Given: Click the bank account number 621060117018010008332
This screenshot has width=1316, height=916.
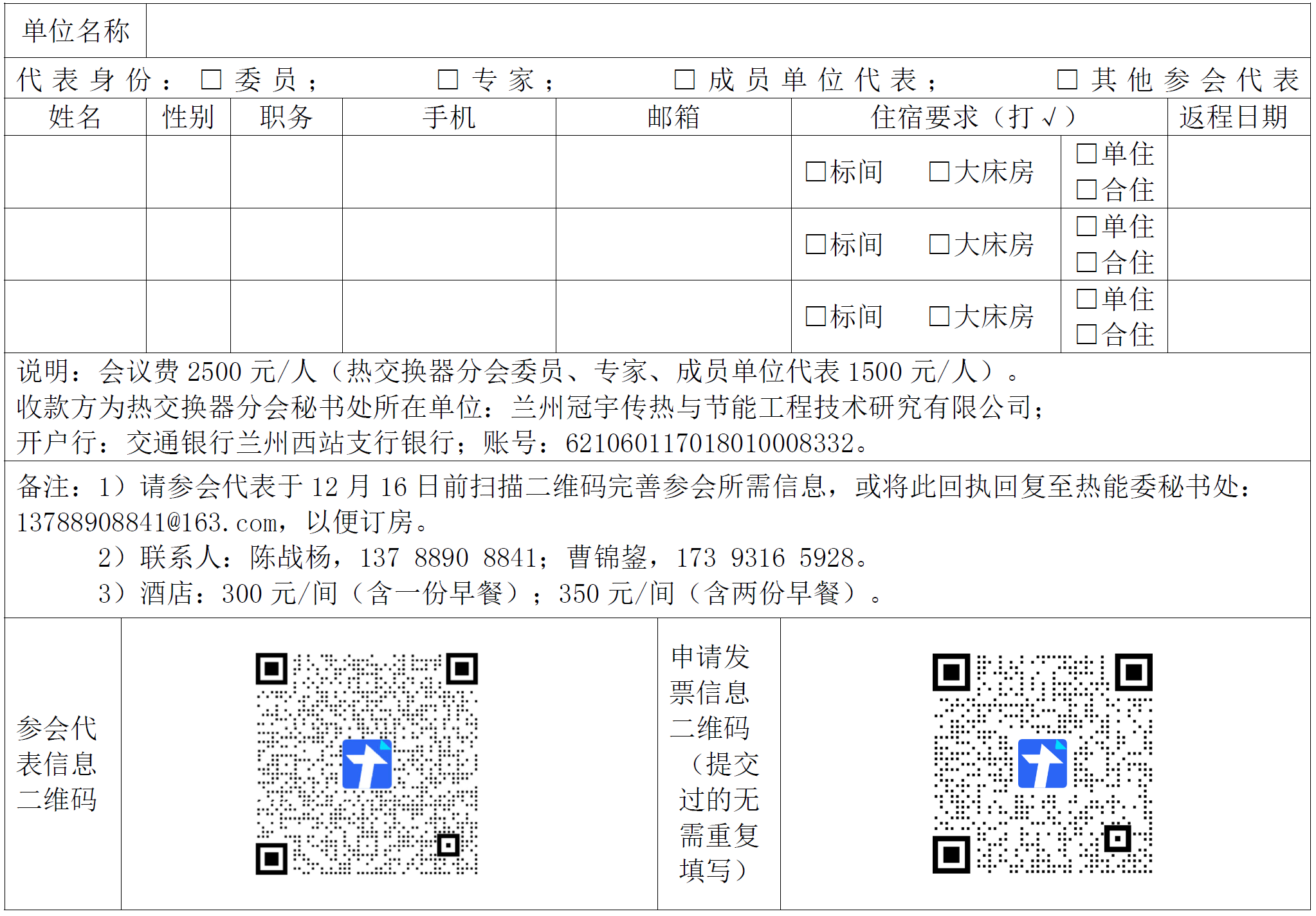Looking at the screenshot, I should pyautogui.click(x=710, y=443).
